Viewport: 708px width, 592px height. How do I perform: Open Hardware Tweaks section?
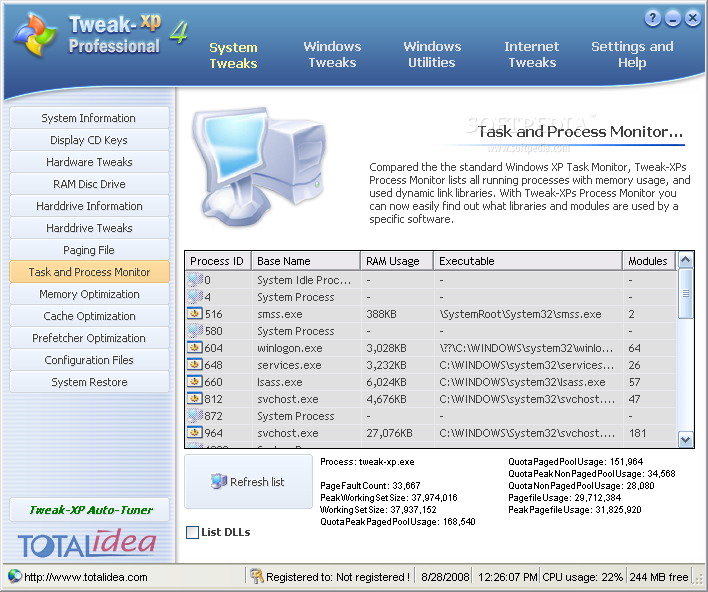pos(89,162)
